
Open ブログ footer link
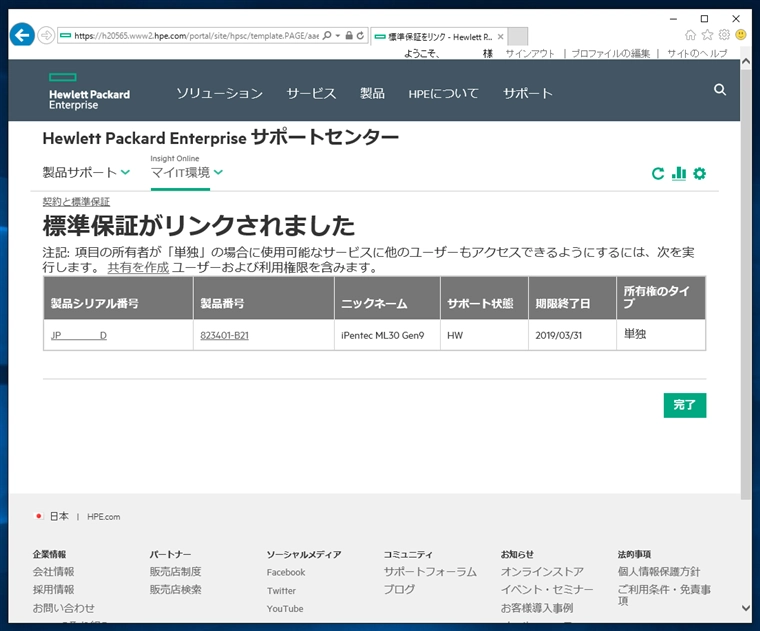pyautogui.click(x=399, y=590)
